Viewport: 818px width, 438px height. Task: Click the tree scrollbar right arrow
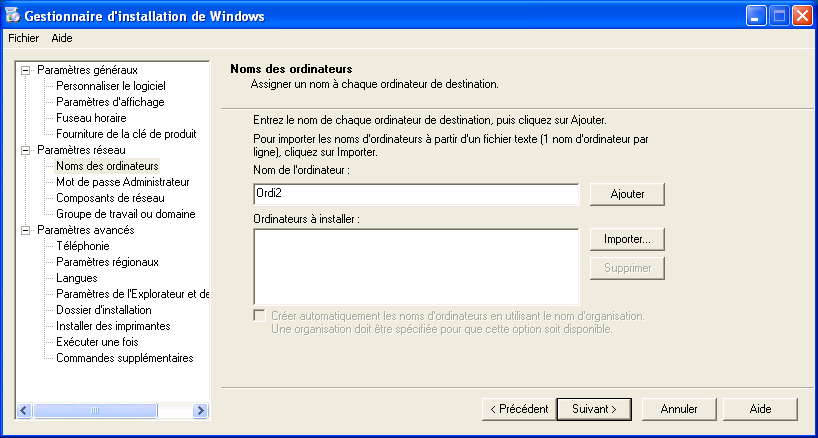200,410
